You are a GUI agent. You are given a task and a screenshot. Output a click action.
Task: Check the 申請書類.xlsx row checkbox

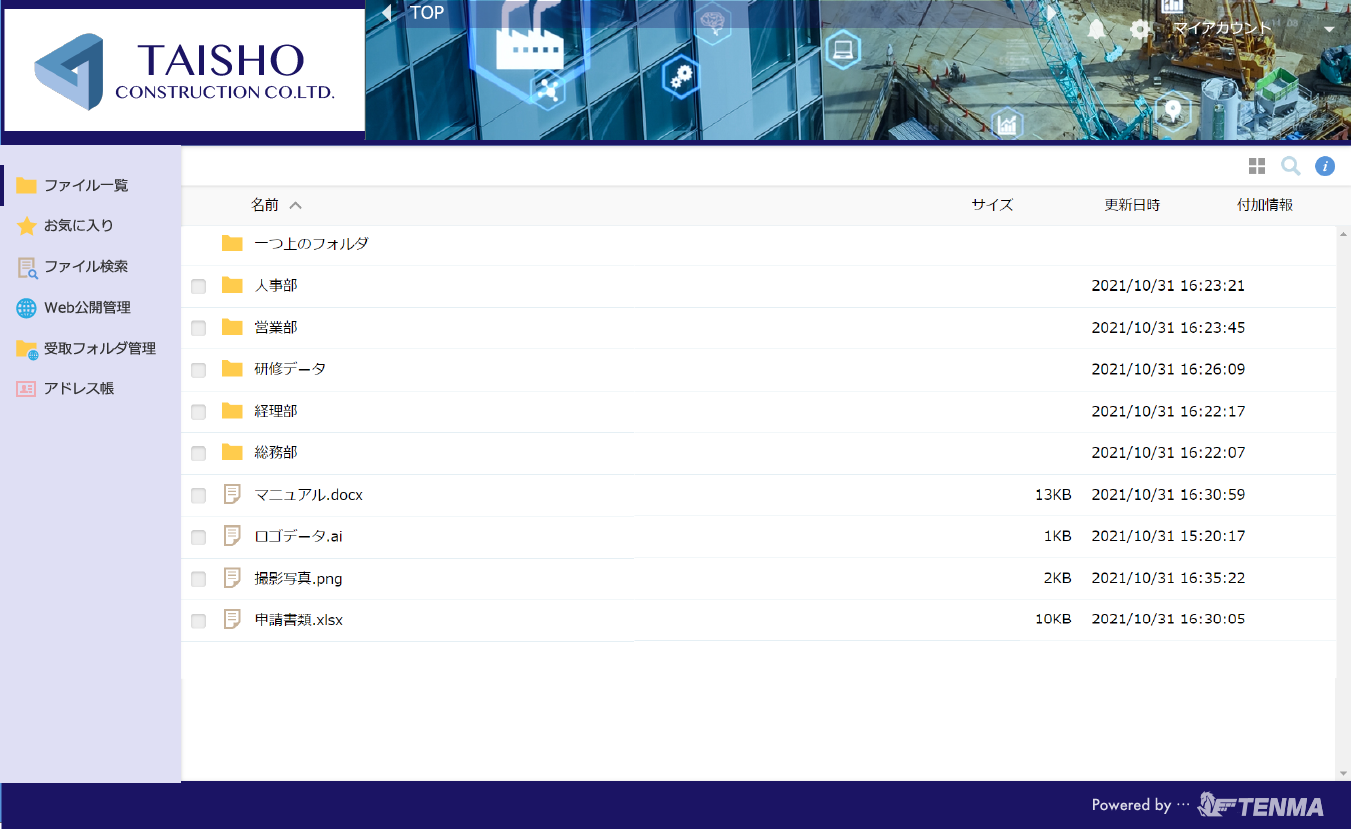pos(198,621)
